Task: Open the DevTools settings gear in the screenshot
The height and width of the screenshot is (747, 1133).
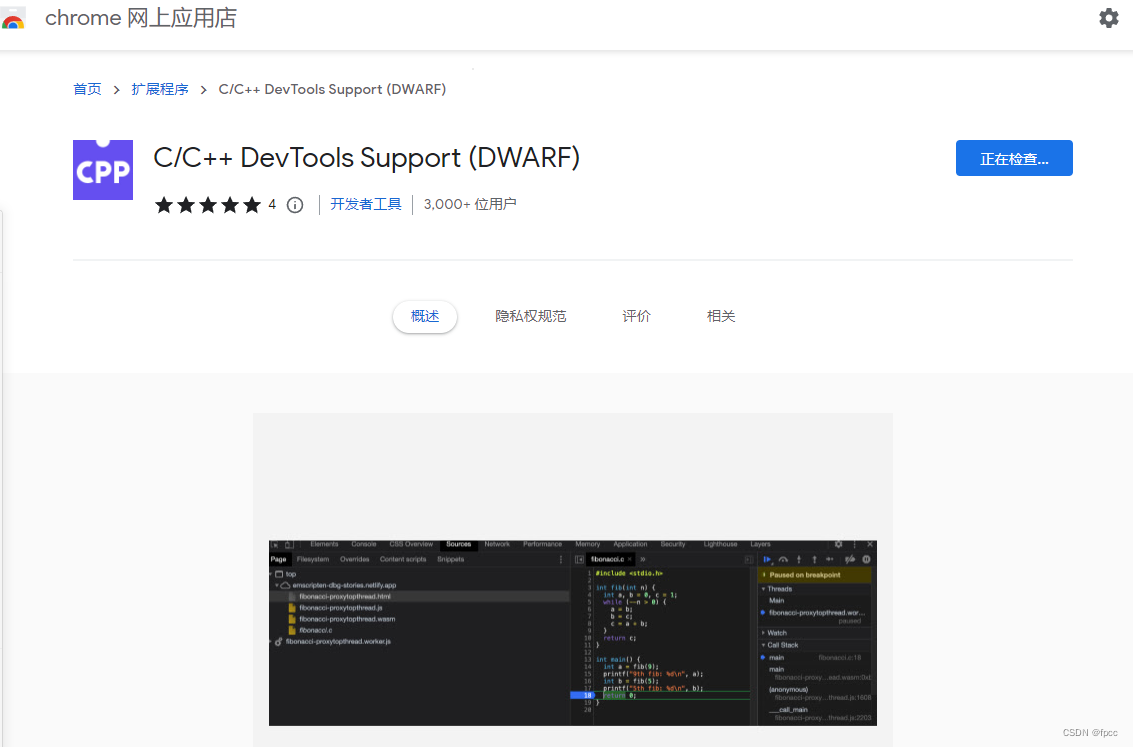Action: point(838,544)
